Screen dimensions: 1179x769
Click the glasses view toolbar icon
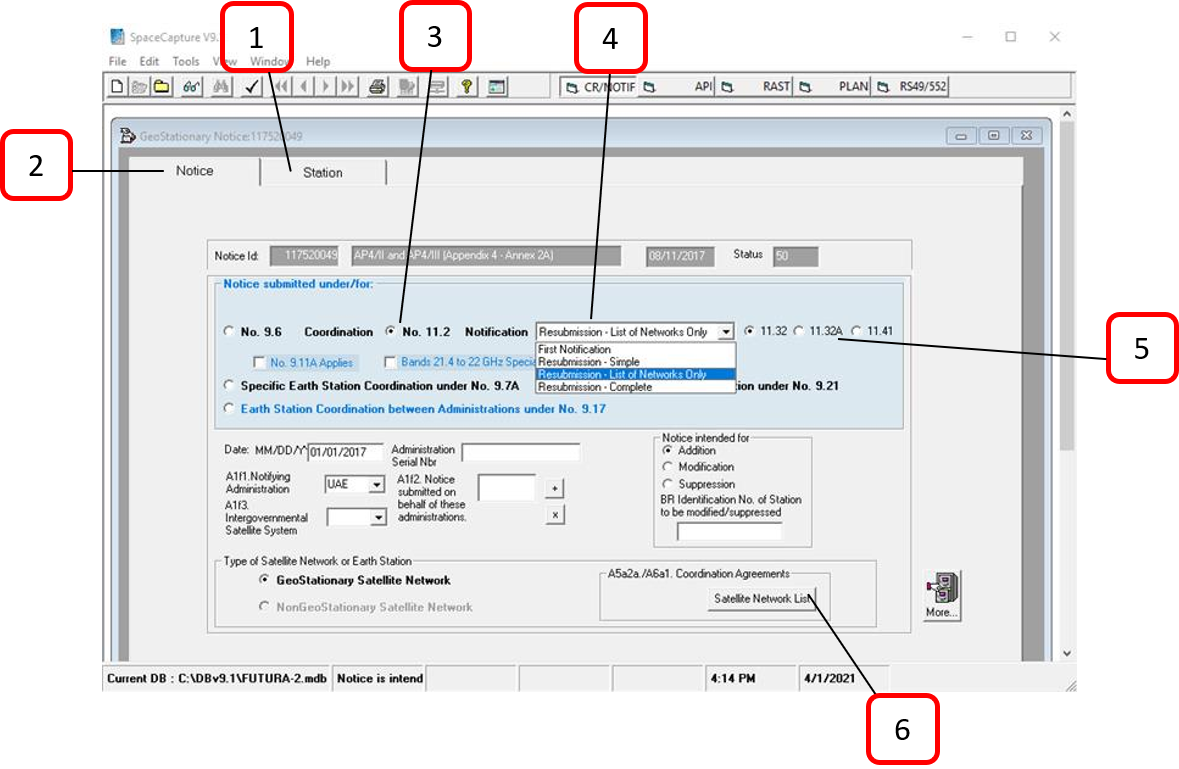pos(191,86)
